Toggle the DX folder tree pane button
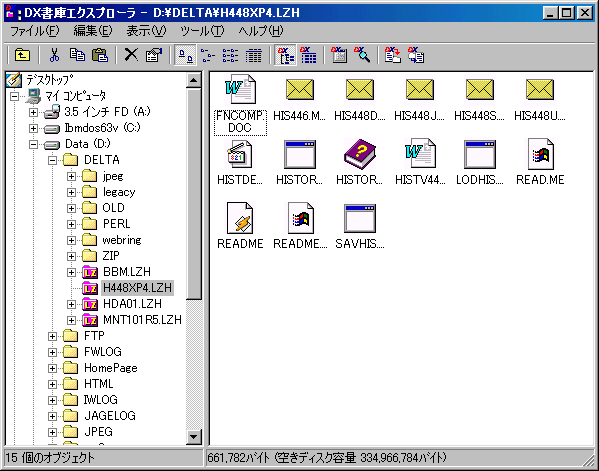The image size is (599, 471). 285,55
